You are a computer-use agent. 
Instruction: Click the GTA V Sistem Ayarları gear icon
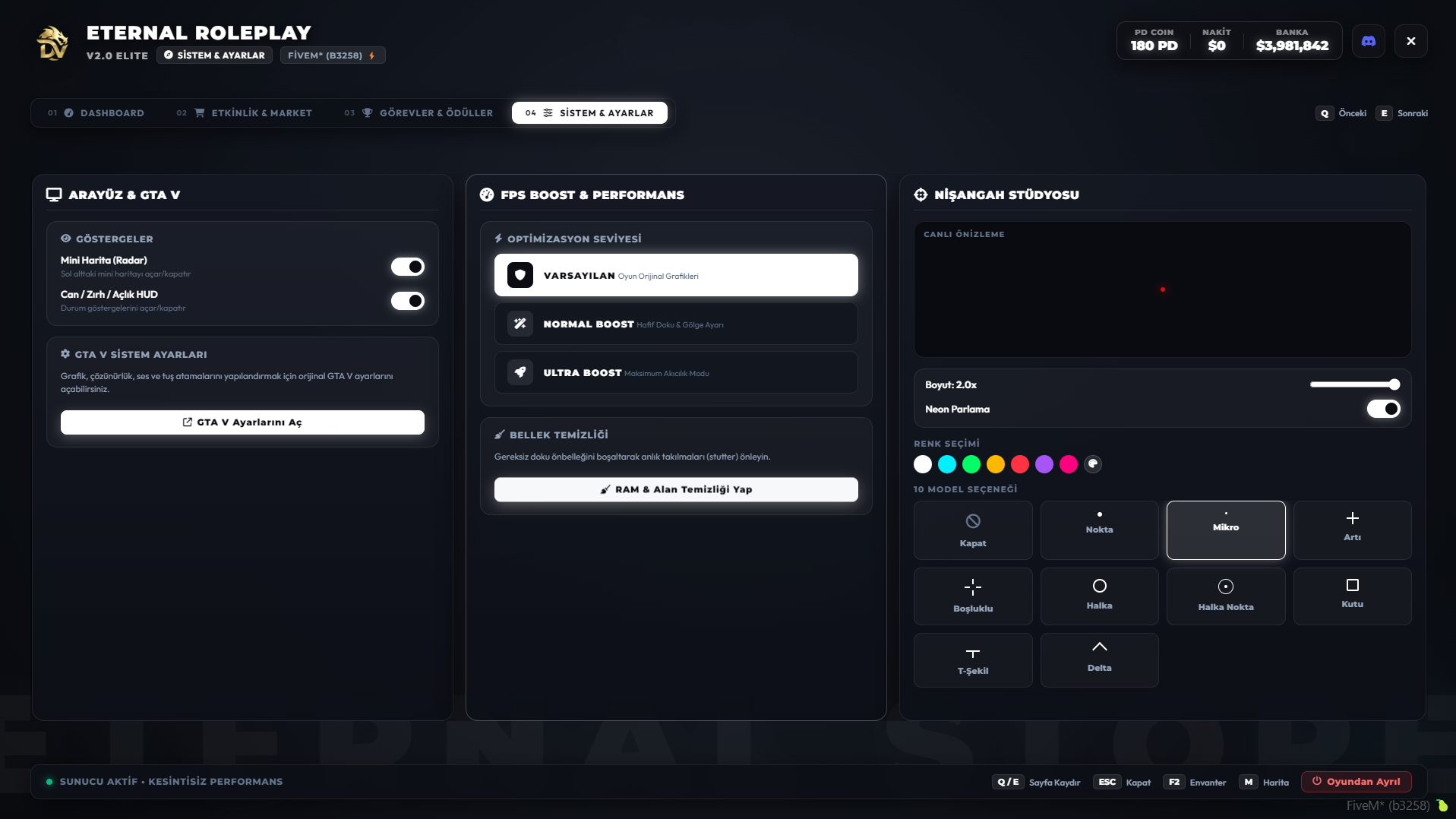tap(65, 354)
